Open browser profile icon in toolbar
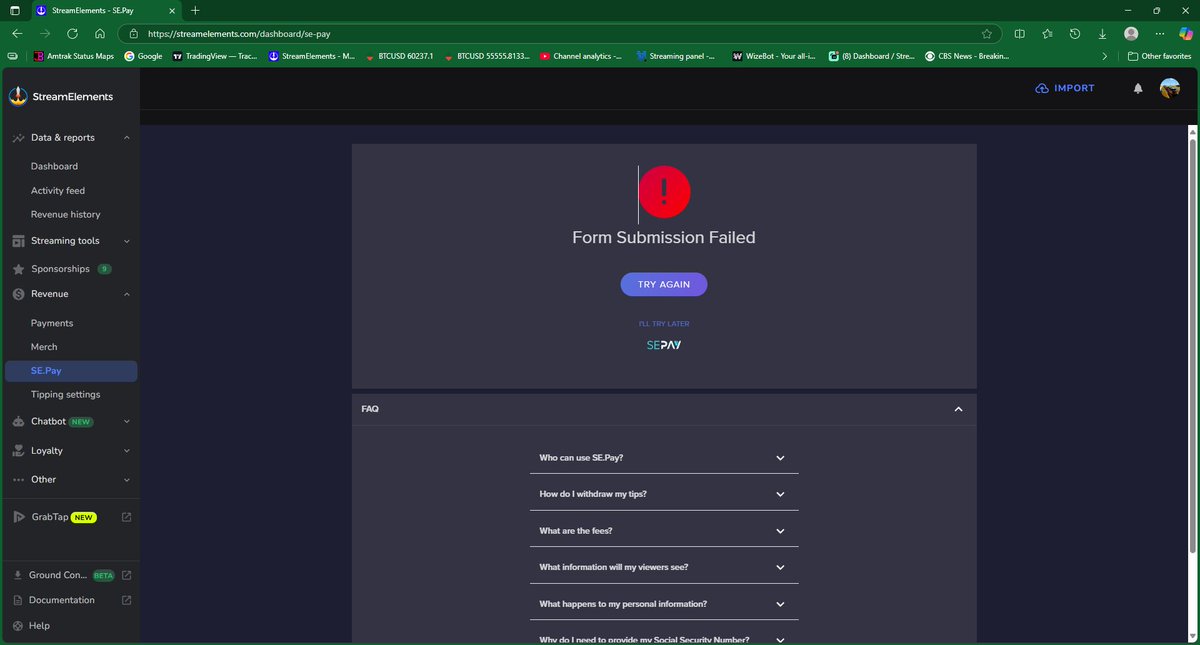The width and height of the screenshot is (1200, 645). [x=1131, y=33]
